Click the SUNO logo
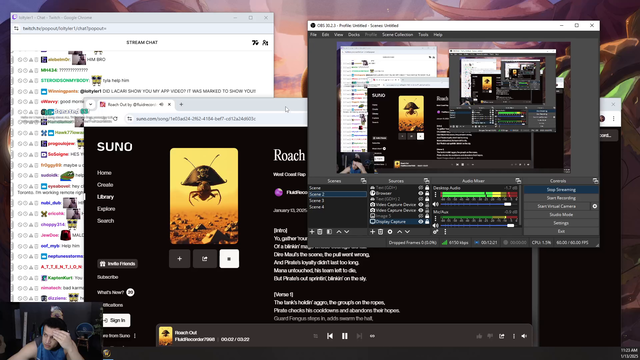 (115, 147)
